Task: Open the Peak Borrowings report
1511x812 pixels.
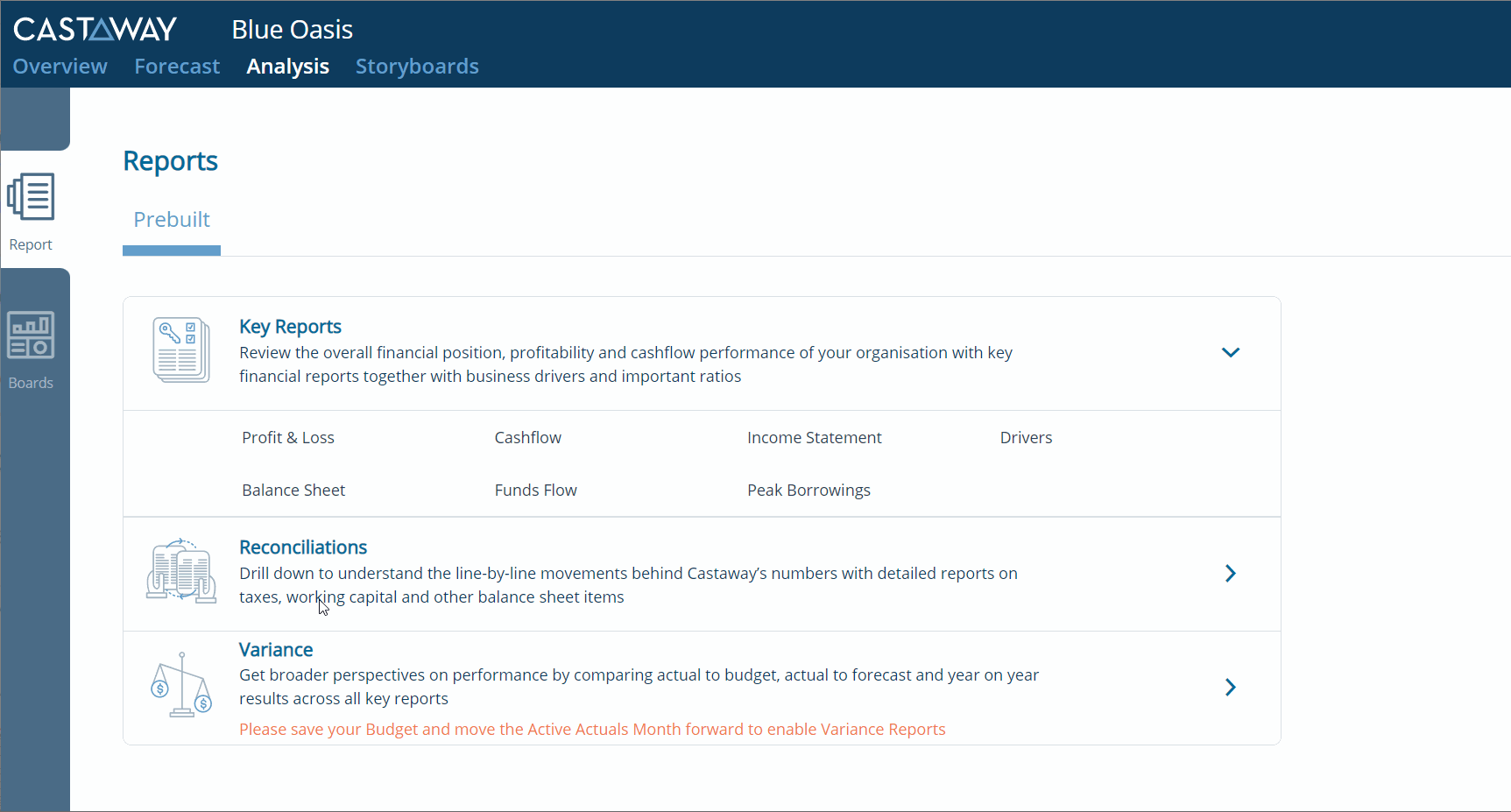Action: 808,490
